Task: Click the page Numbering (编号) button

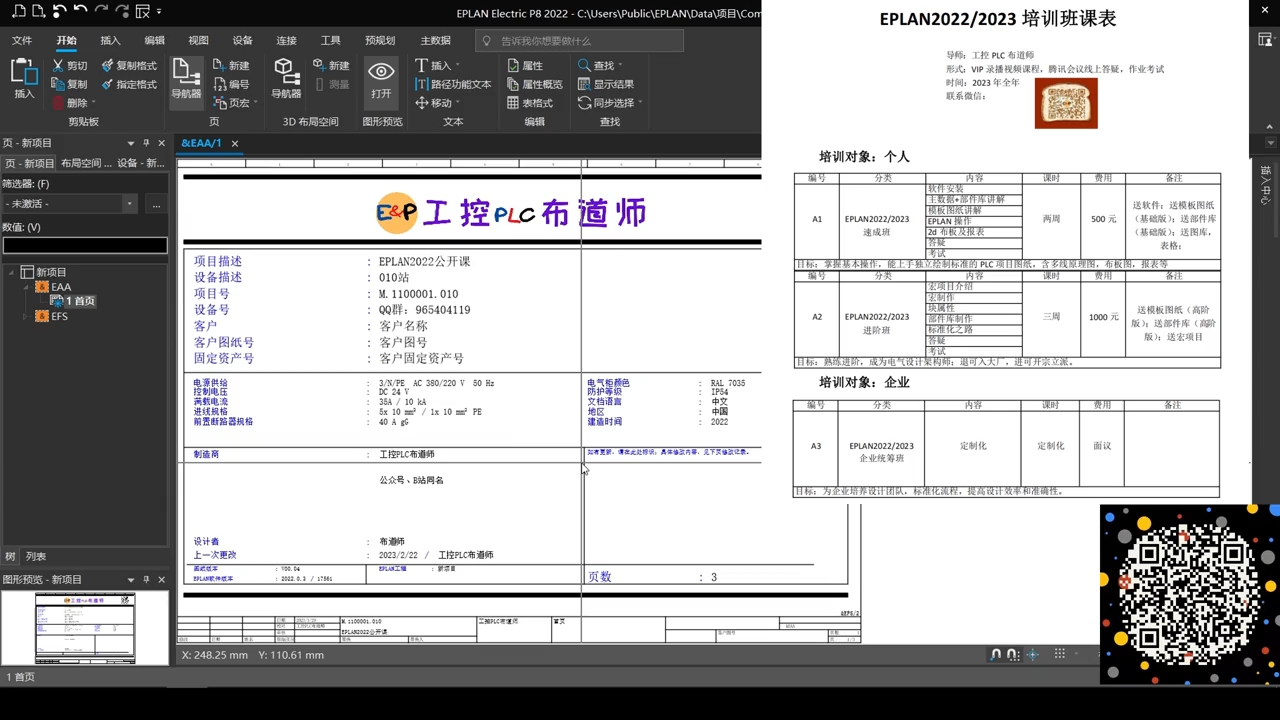Action: pos(231,84)
